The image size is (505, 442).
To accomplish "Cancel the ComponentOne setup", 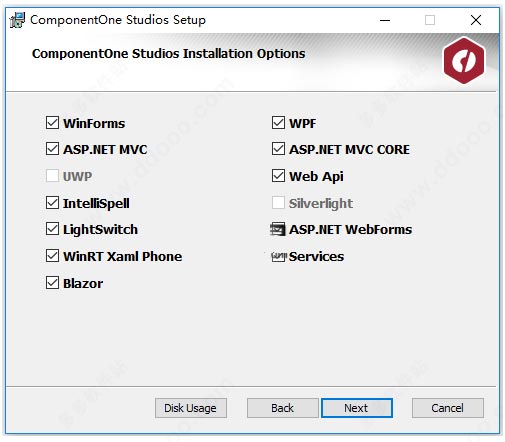I will tap(448, 408).
